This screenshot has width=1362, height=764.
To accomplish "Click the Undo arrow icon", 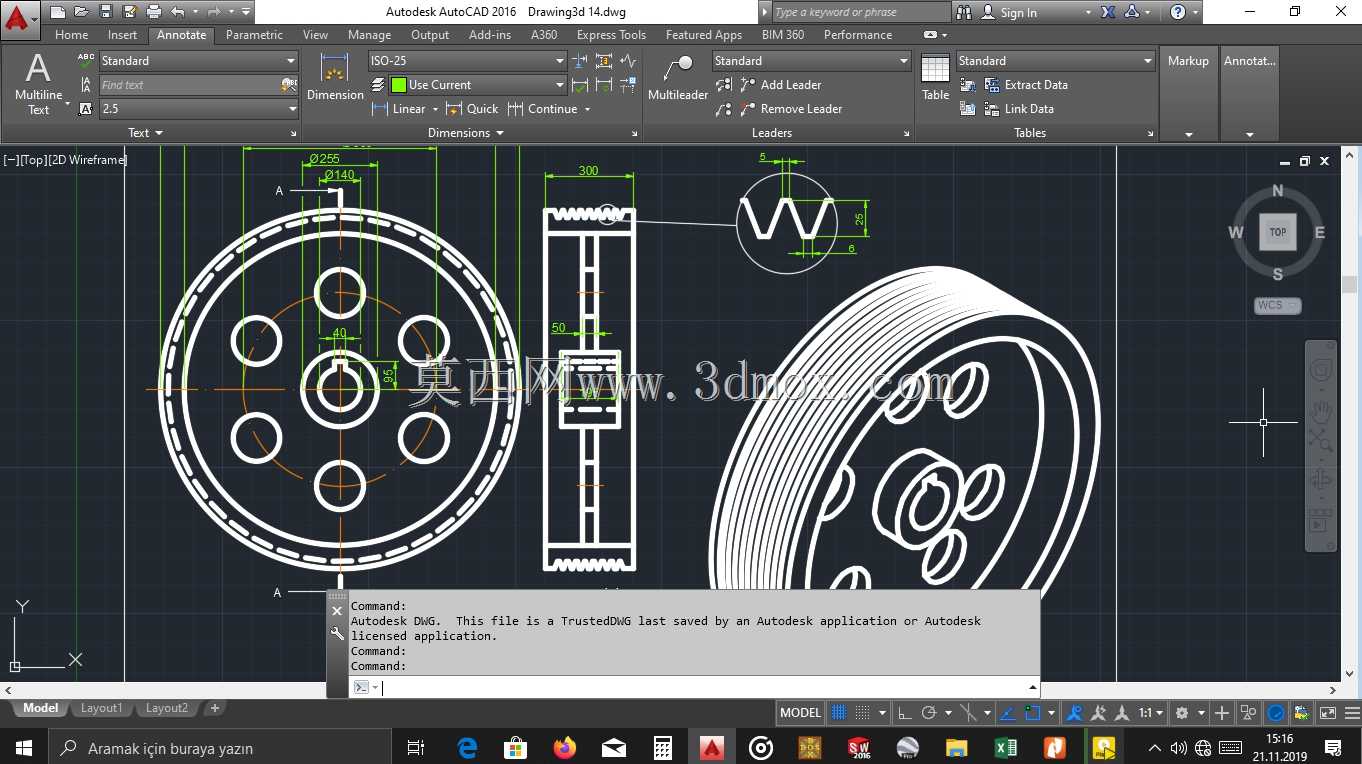I will click(177, 12).
